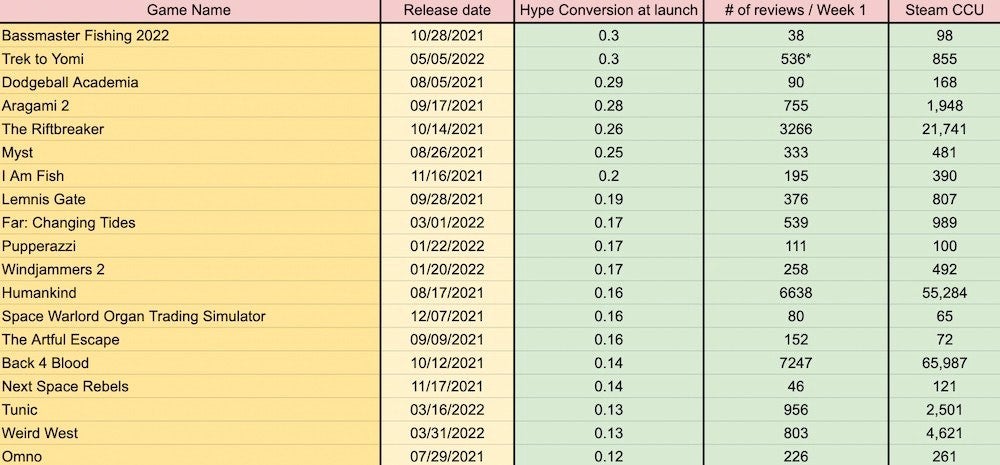
Task: Select the Steam CCU column header
Action: click(x=945, y=11)
